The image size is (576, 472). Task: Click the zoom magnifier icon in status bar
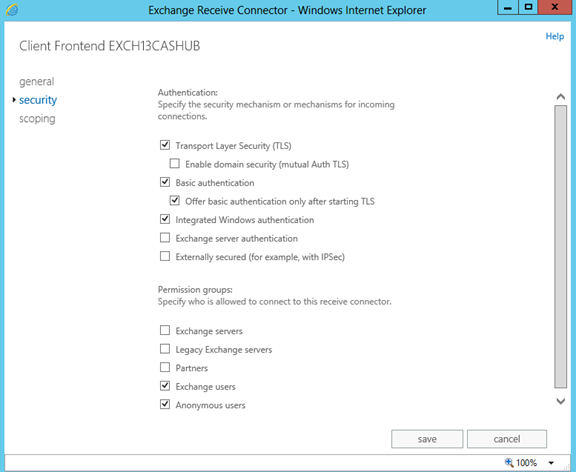coord(509,462)
